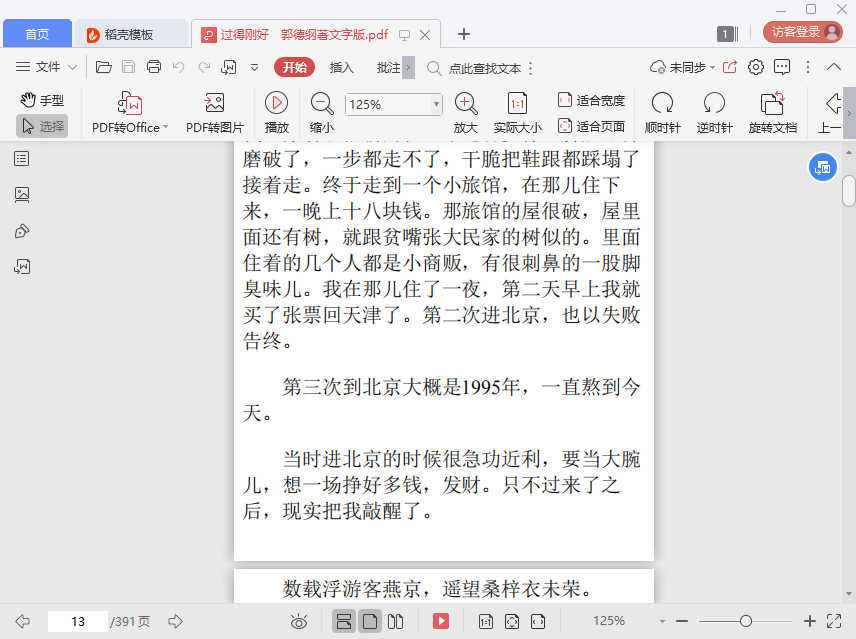Expand more ribbon tabs arrow
Image resolution: width=856 pixels, height=639 pixels.
point(408,68)
